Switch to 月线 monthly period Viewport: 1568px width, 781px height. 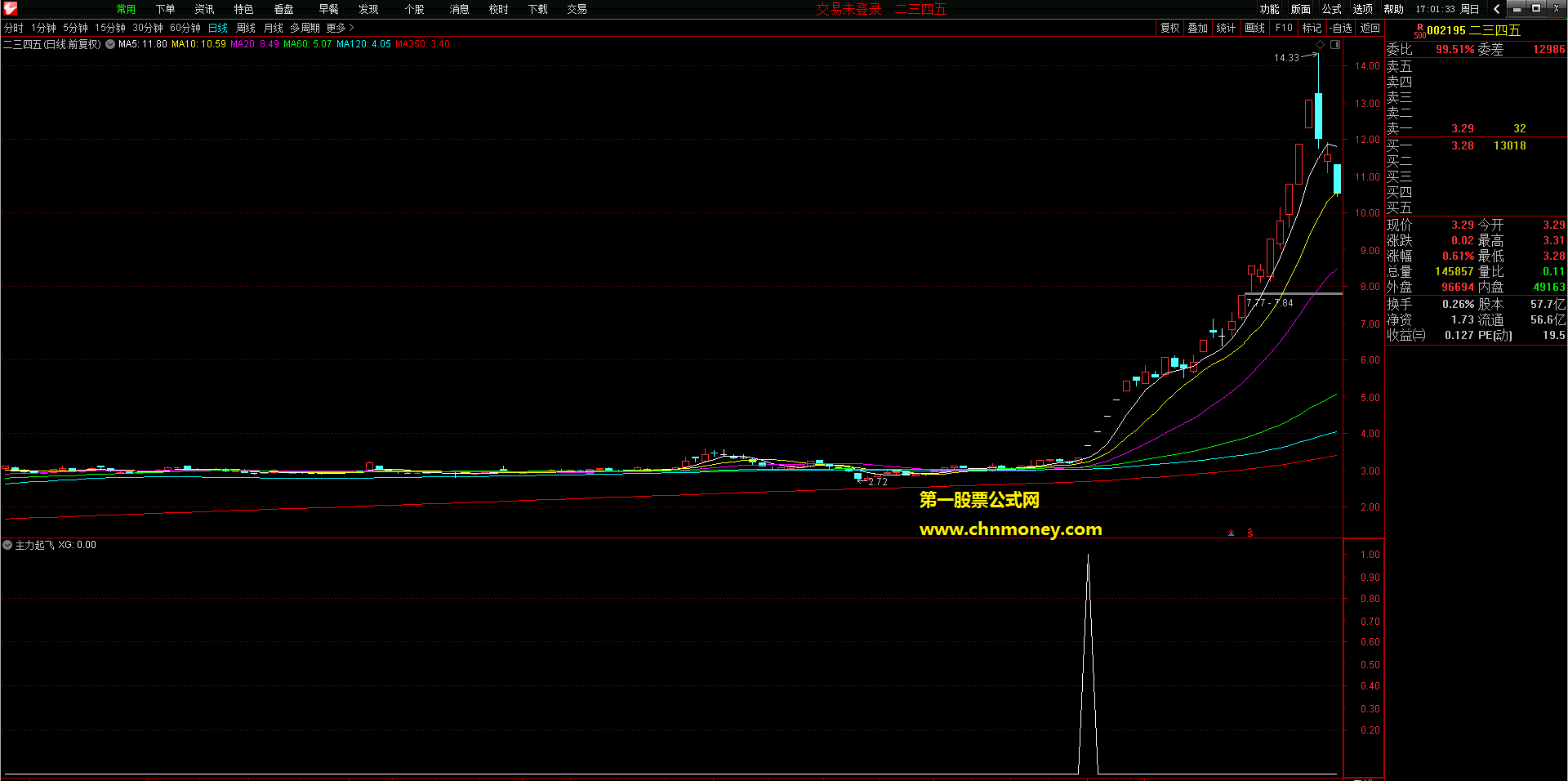tap(274, 28)
